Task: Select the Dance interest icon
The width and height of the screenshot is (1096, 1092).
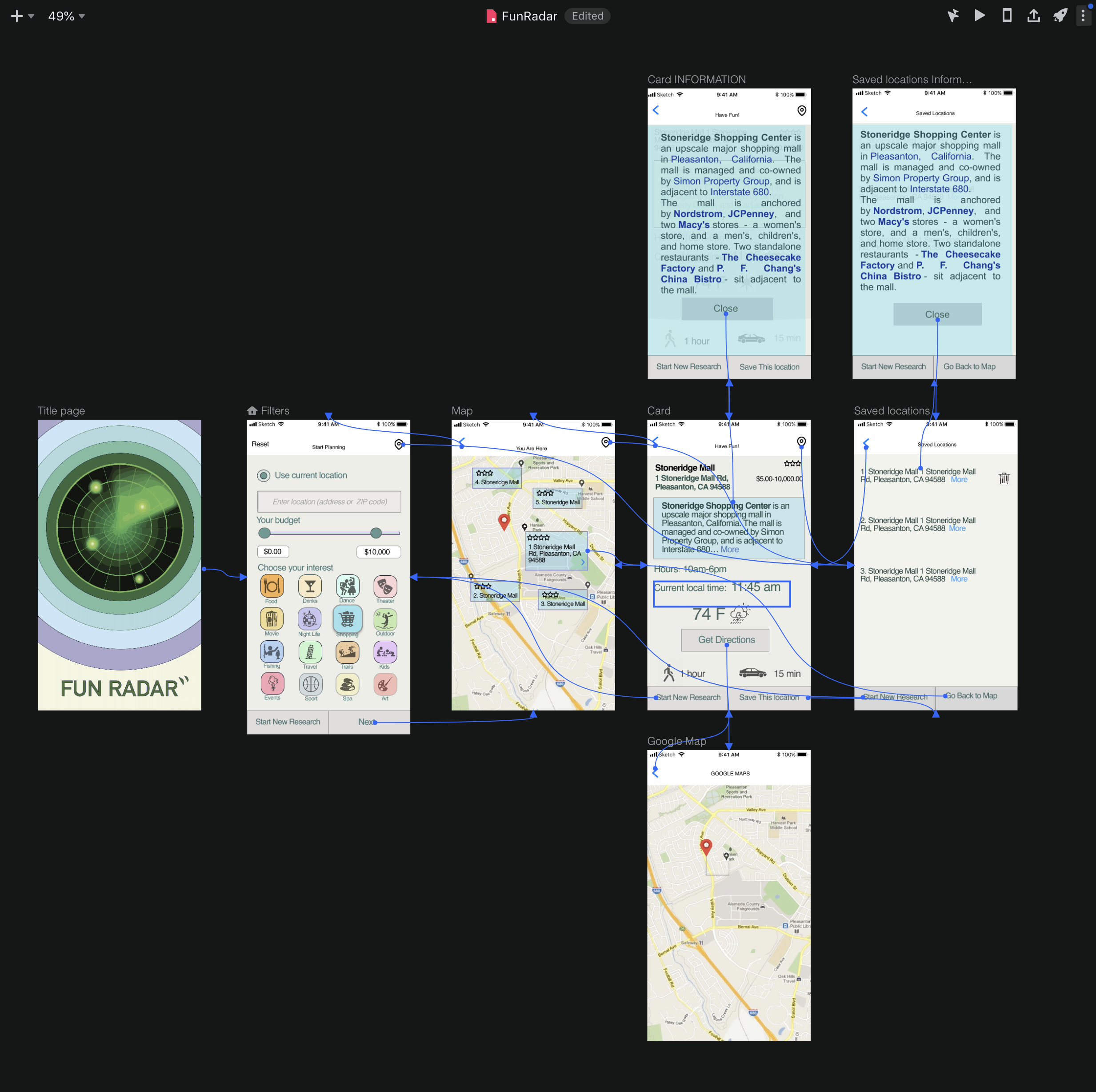Action: (347, 586)
